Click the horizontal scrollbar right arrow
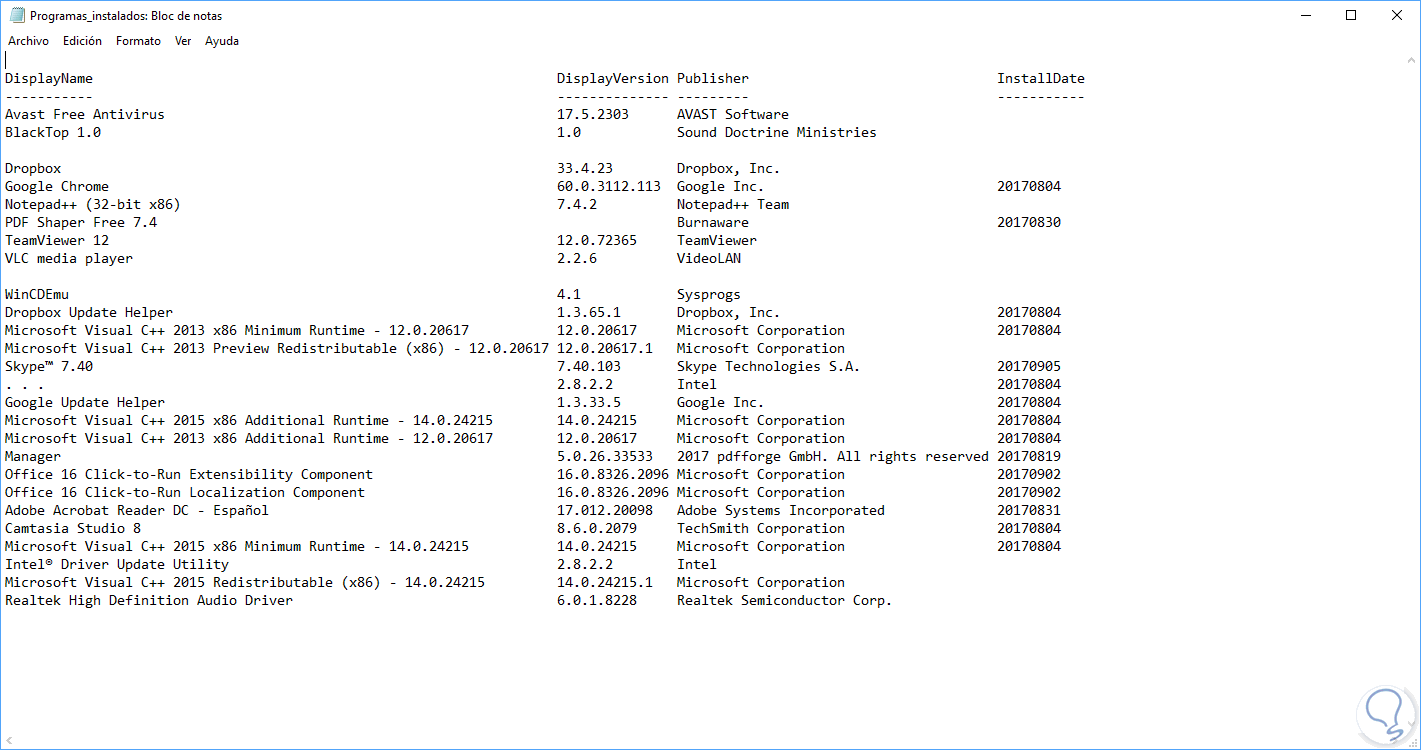The image size is (1421, 750). [x=1396, y=742]
